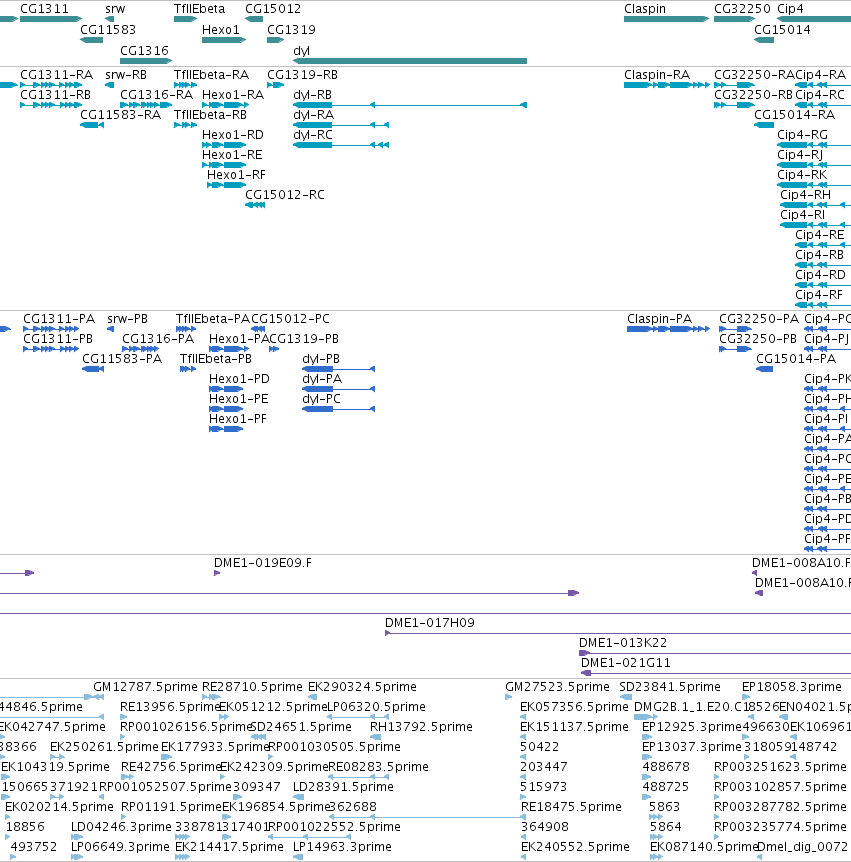The image size is (851, 862).
Task: Click the srw-PB protein label
Action: pos(128,319)
